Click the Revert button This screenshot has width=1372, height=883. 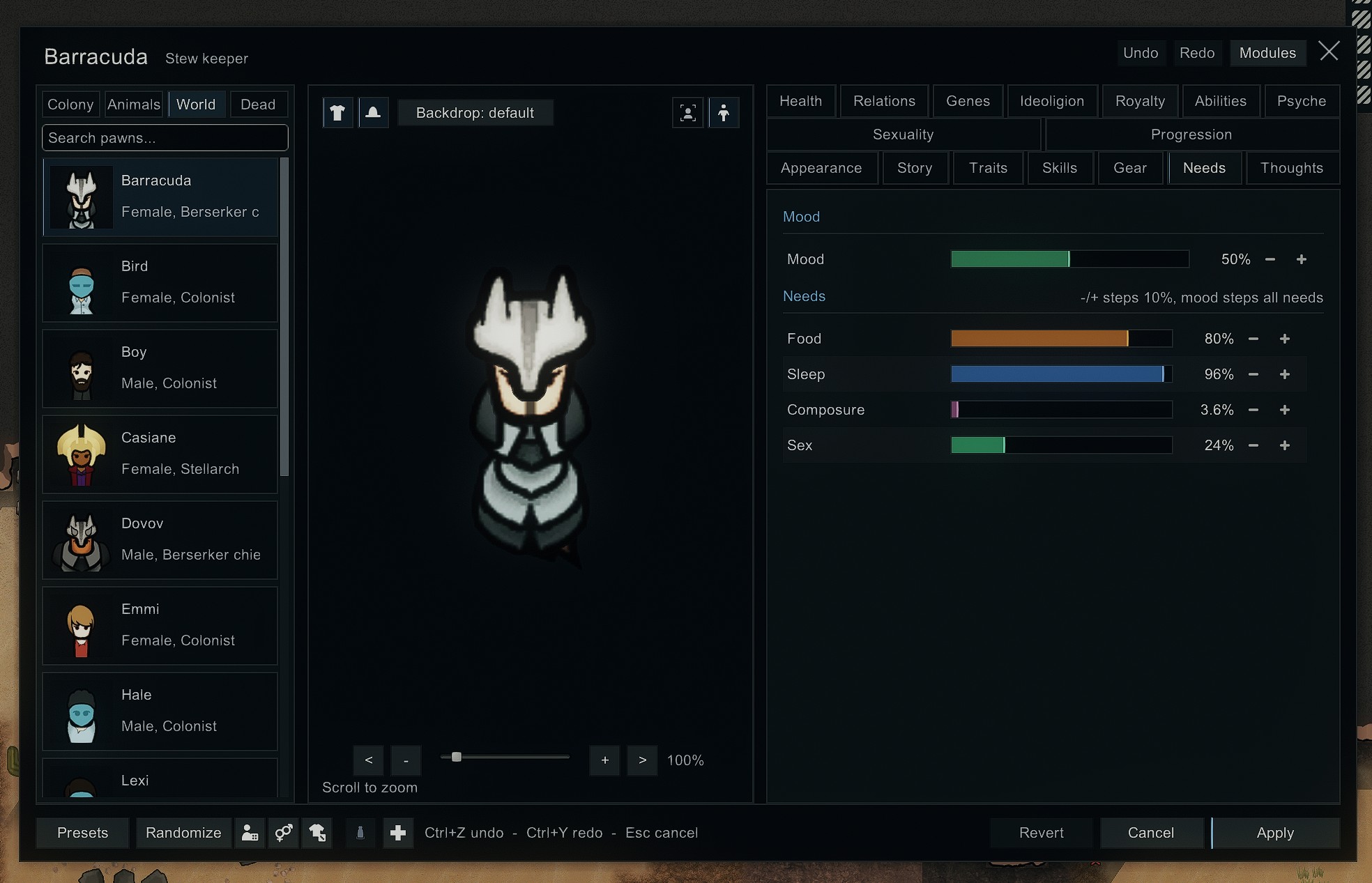click(x=1042, y=833)
